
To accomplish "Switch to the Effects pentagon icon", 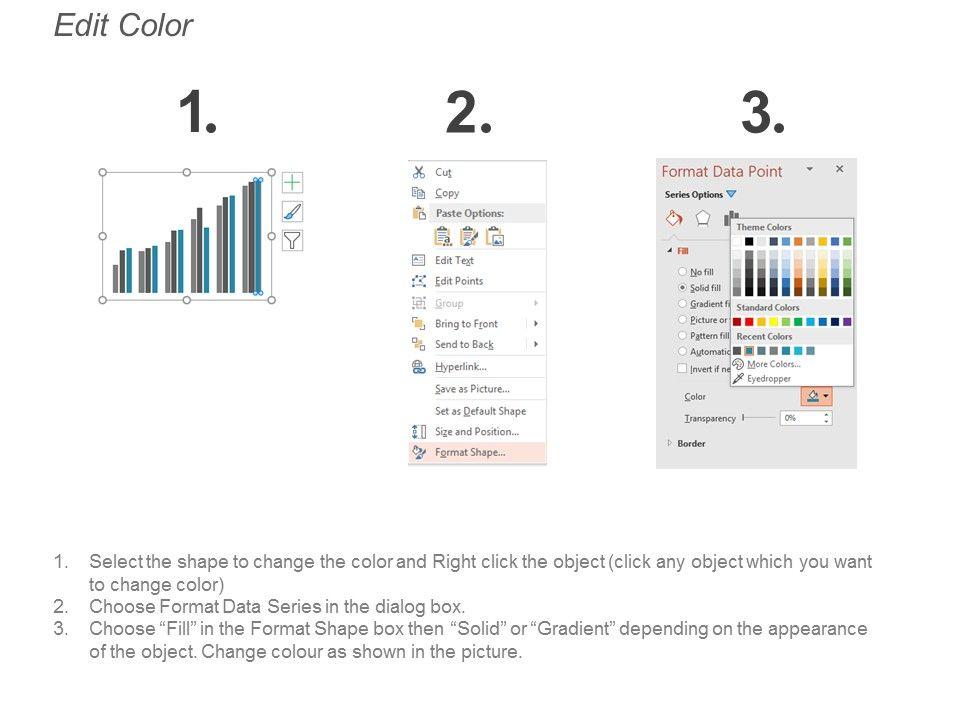I will (x=703, y=219).
